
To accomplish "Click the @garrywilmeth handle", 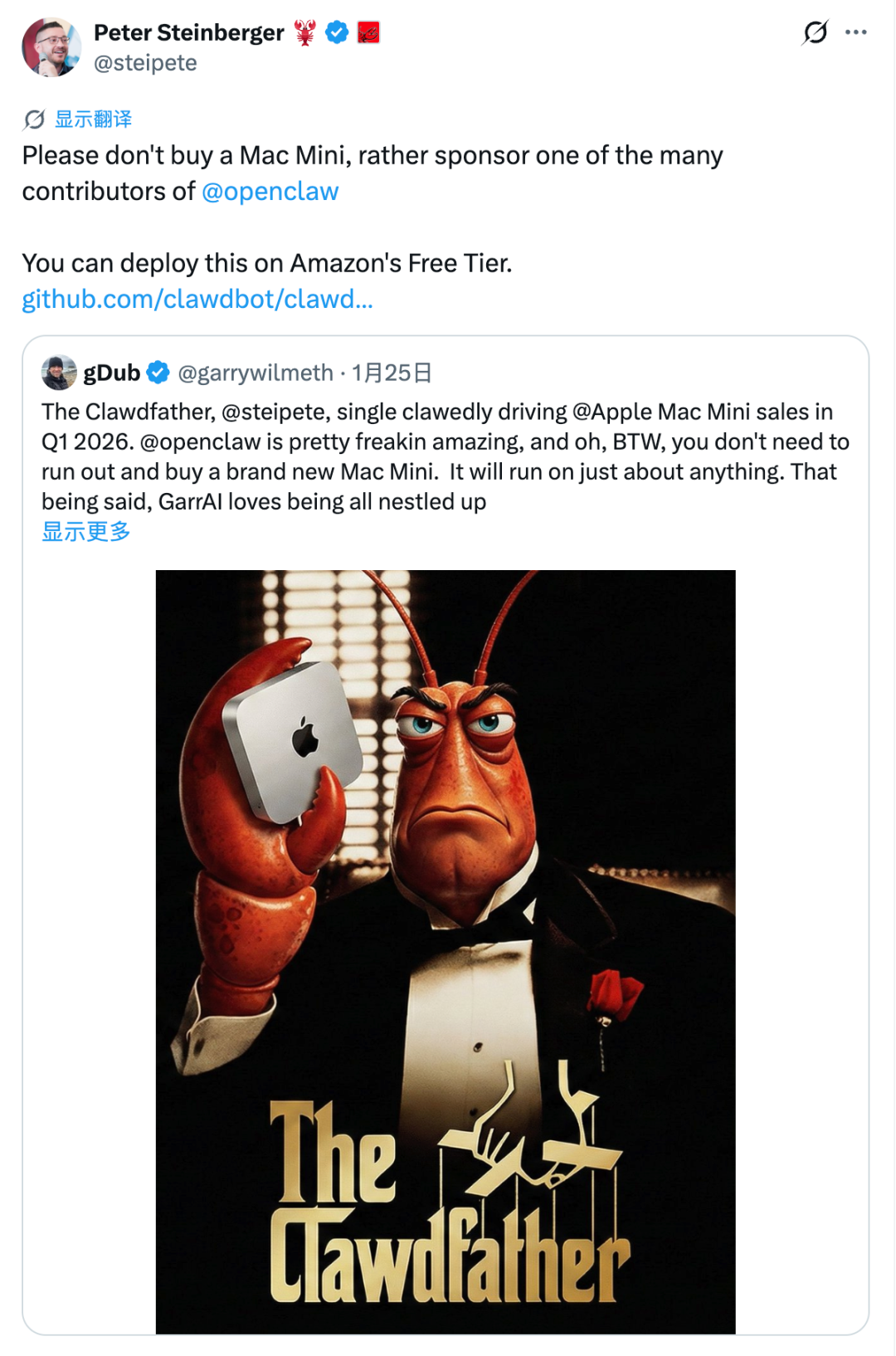I will coord(256,373).
